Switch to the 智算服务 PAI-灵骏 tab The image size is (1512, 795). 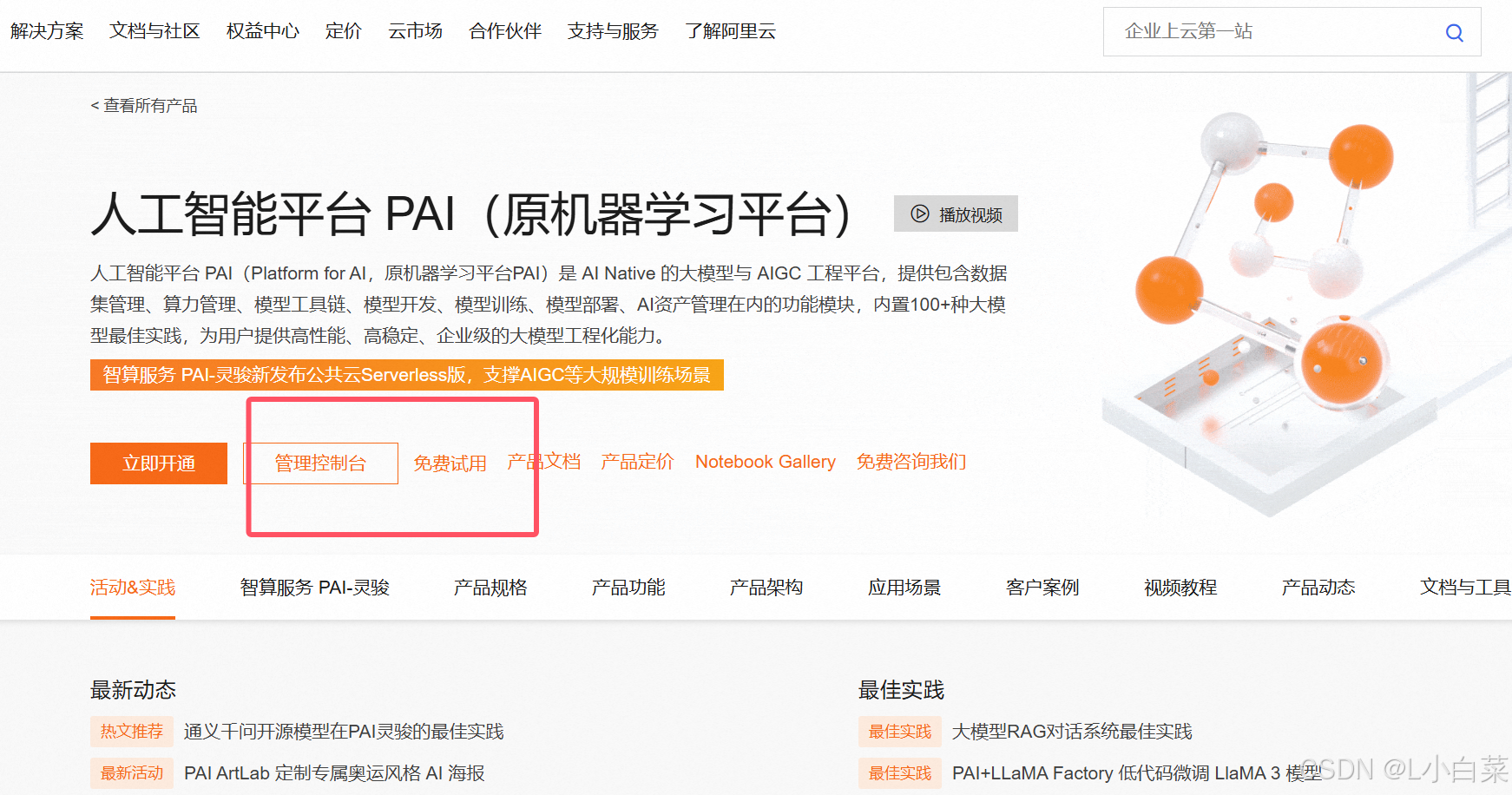point(315,588)
